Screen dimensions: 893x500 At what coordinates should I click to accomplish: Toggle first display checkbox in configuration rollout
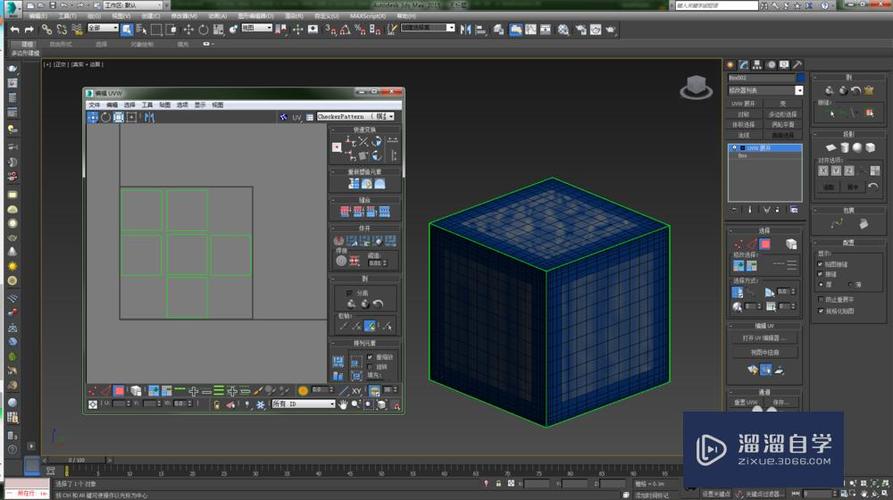820,264
